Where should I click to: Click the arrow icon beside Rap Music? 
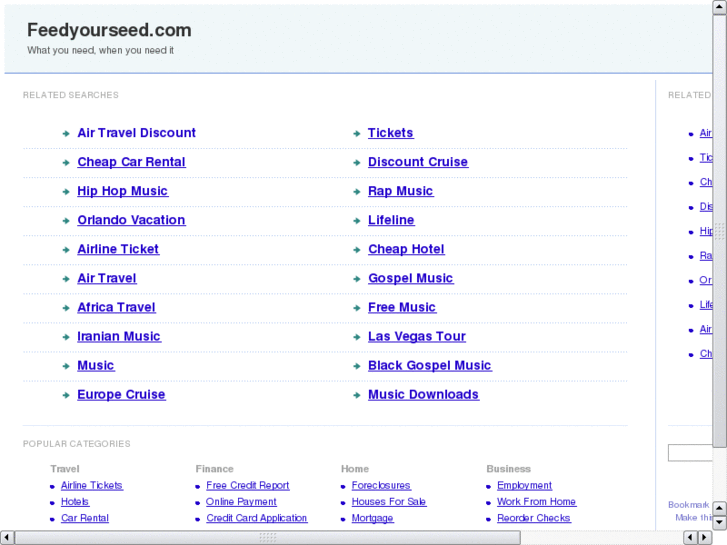[x=357, y=192]
